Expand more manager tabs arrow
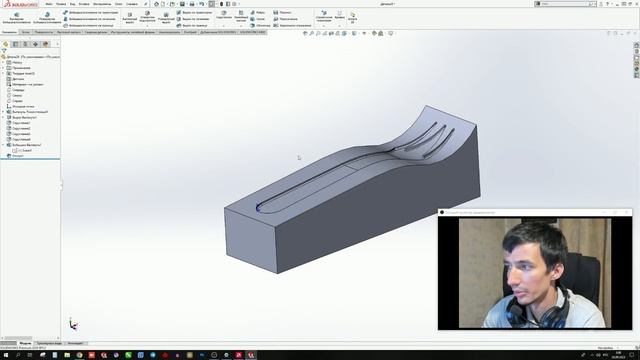Screen dimensions: 640x360 [x=57, y=44]
